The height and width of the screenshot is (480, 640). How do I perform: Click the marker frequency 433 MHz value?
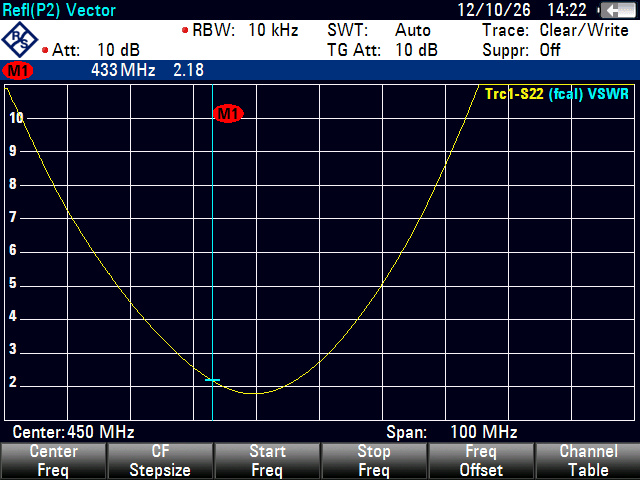coord(123,70)
